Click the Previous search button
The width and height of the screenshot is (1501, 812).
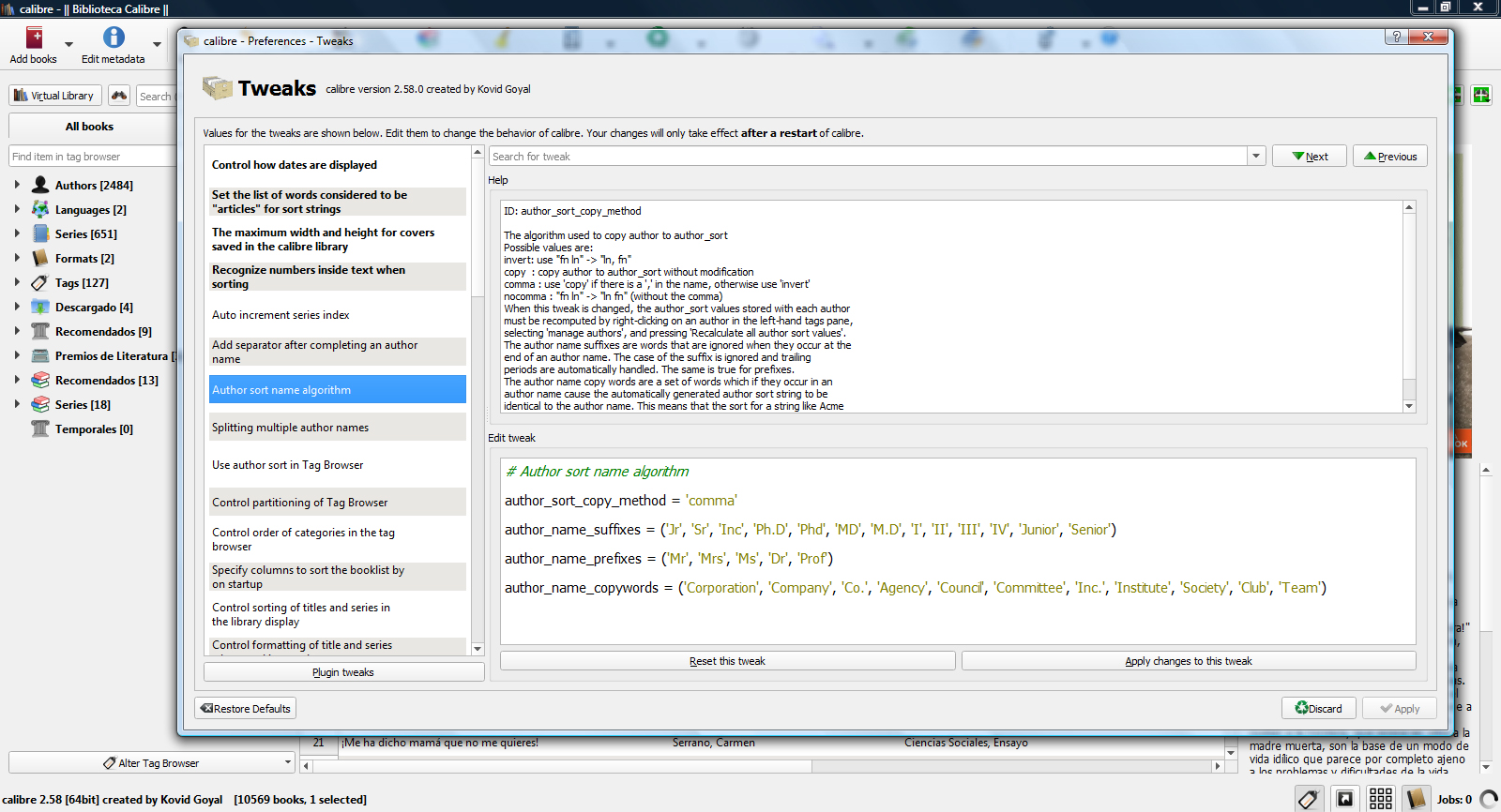[1390, 157]
